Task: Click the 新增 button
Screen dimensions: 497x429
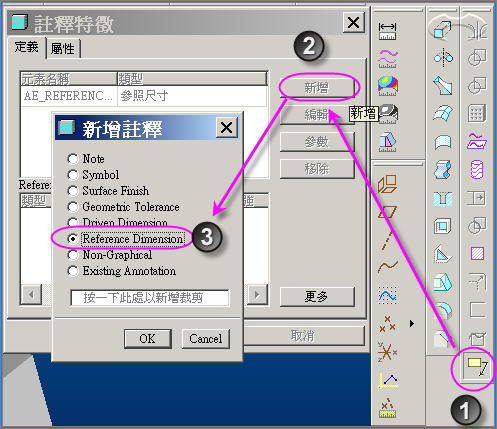Action: click(317, 88)
